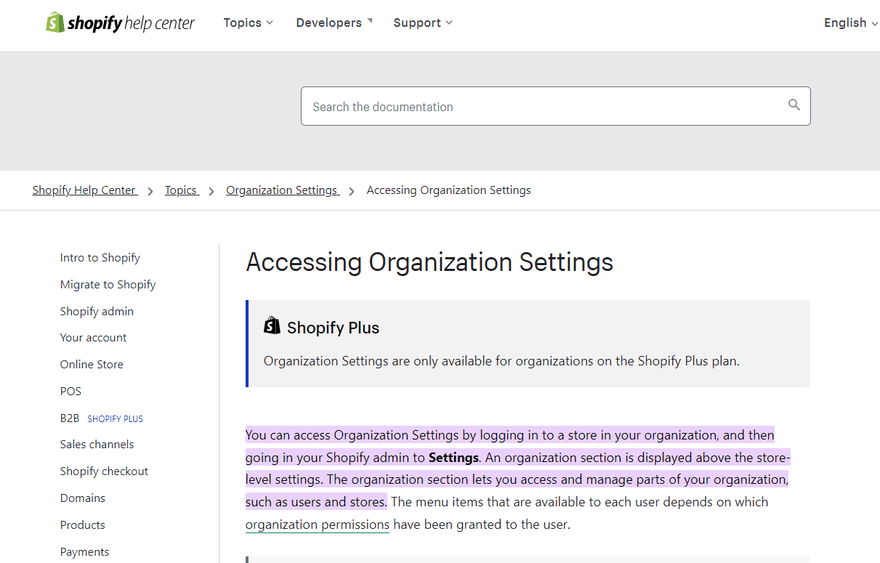The image size is (880, 563).
Task: Select Your account in sidebar
Action: (93, 338)
